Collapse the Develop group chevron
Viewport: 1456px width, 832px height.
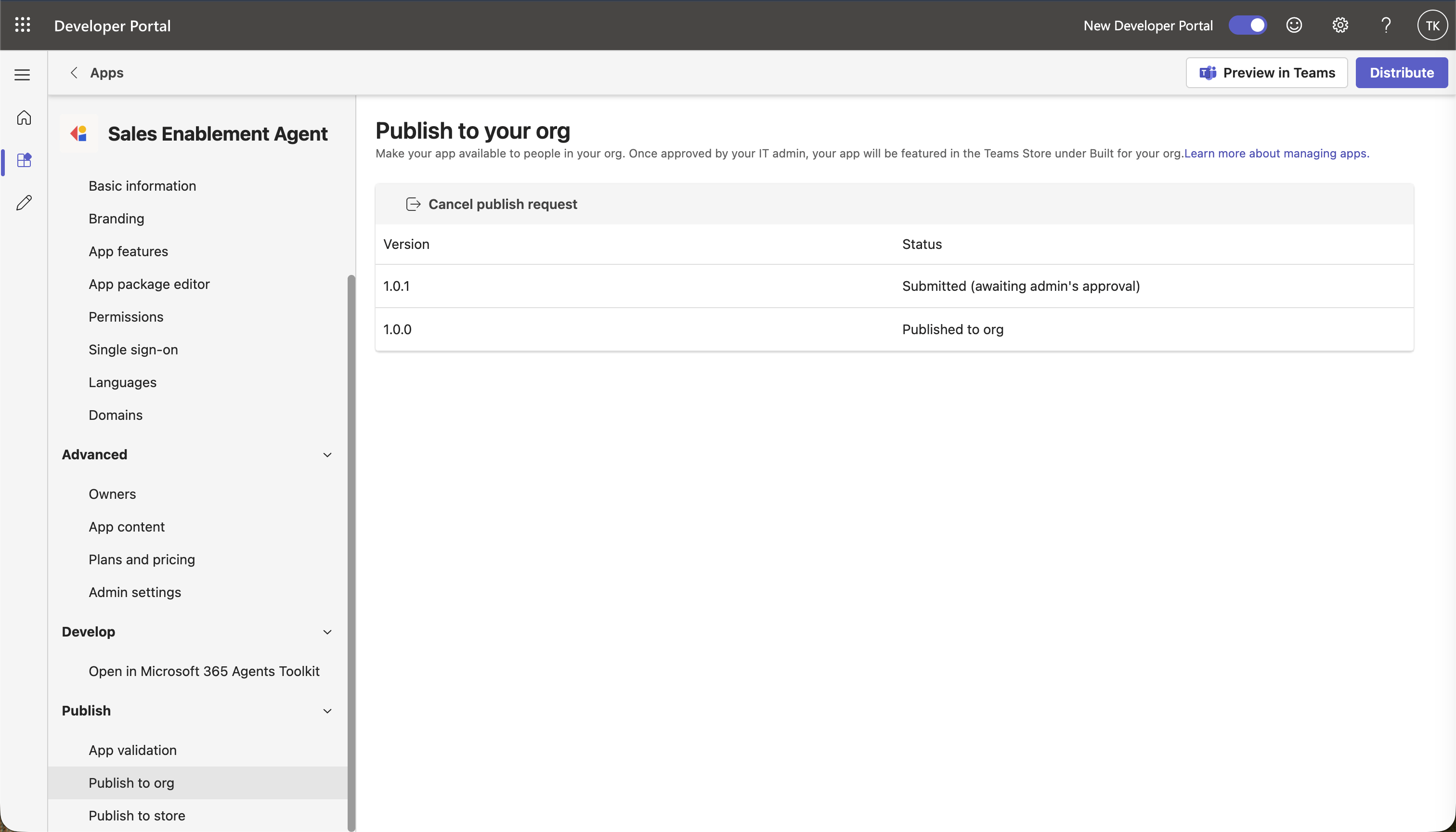pyautogui.click(x=327, y=632)
